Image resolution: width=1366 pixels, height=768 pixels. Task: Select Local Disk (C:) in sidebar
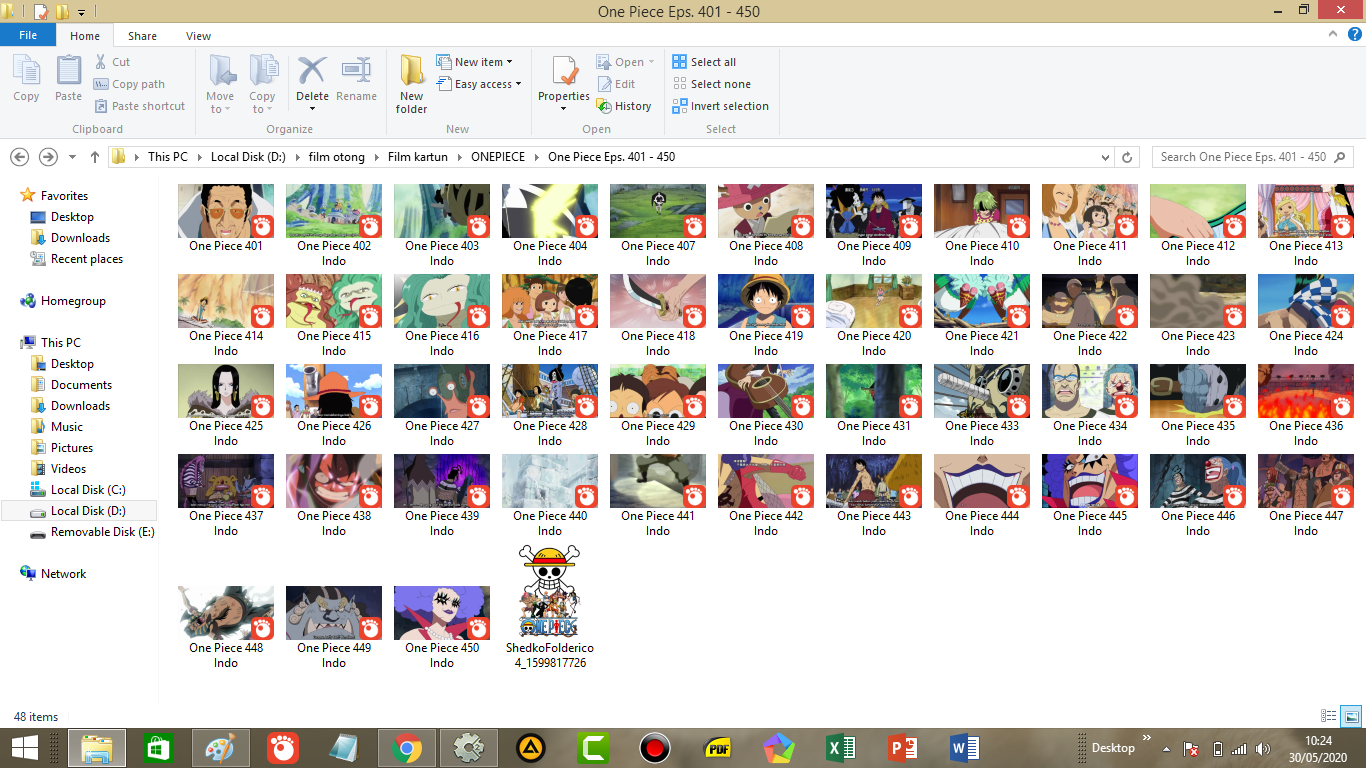tap(88, 490)
